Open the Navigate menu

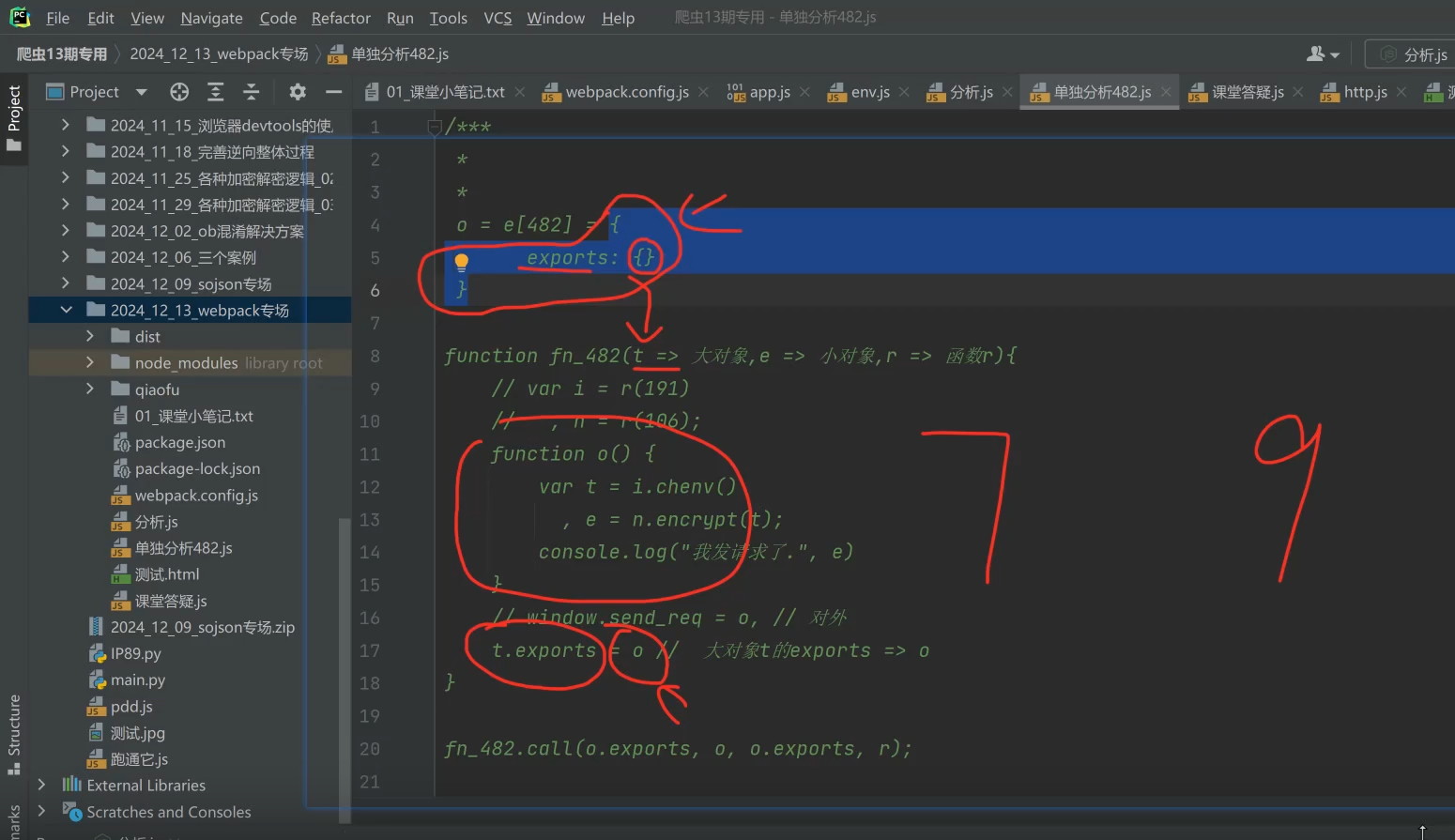coord(211,18)
